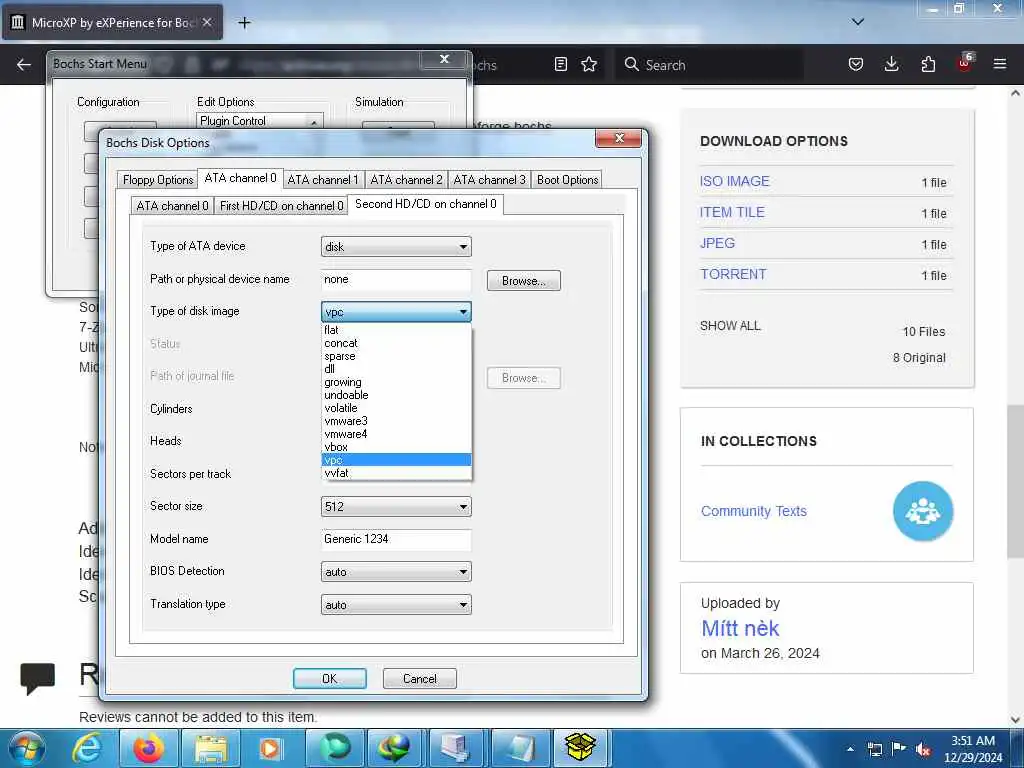Choose concat in disk image list
This screenshot has width=1024, height=768.
pyautogui.click(x=396, y=344)
